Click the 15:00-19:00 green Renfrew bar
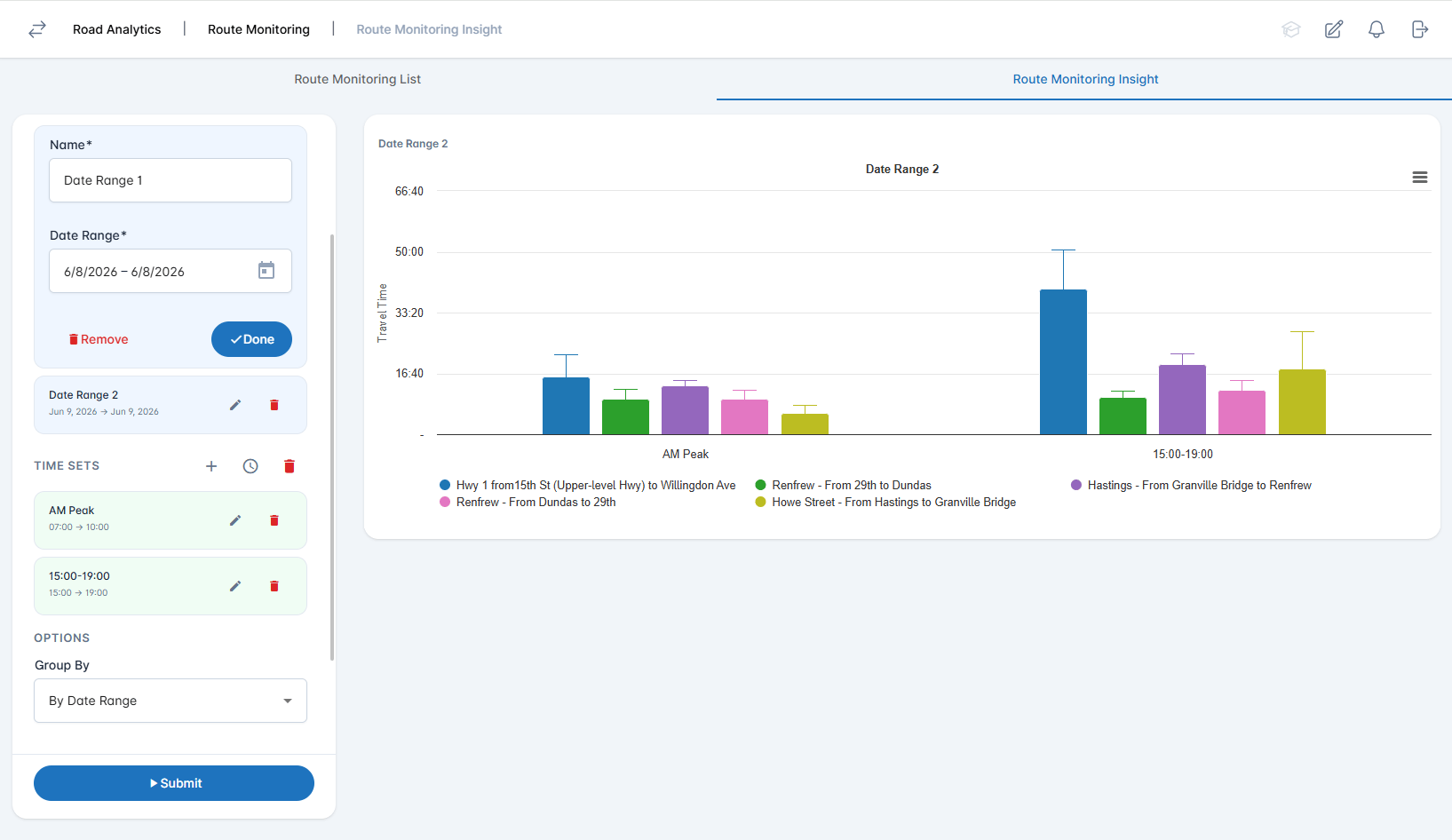 click(x=1123, y=416)
